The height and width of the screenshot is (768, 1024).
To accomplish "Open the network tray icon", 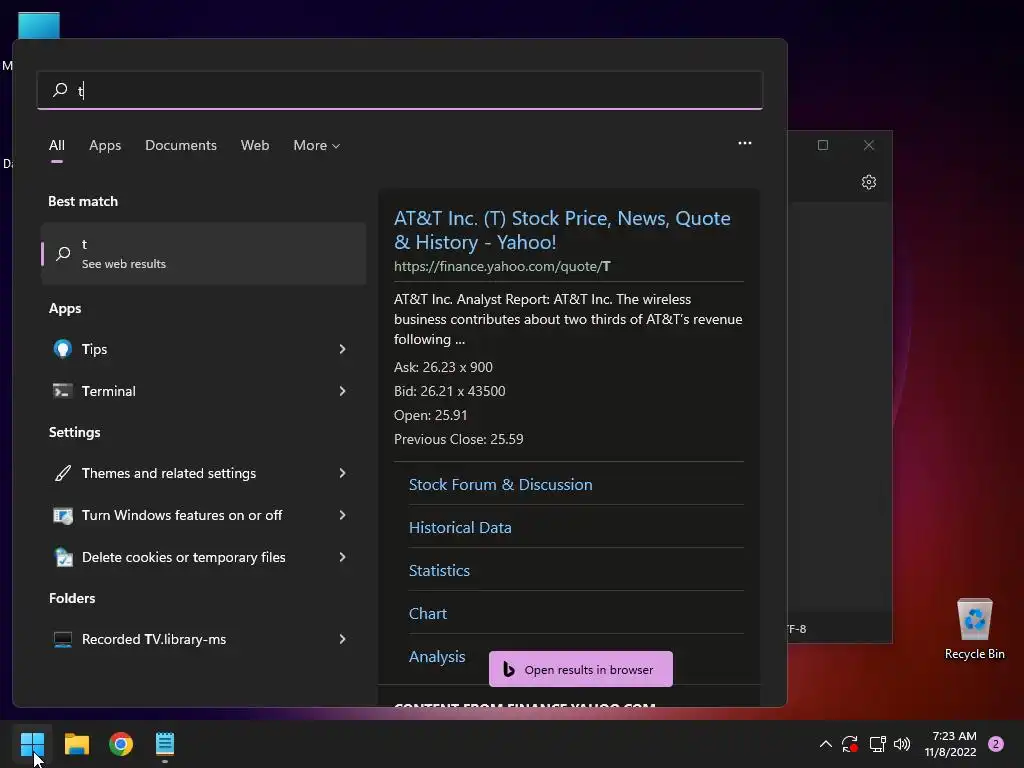I will (x=877, y=744).
